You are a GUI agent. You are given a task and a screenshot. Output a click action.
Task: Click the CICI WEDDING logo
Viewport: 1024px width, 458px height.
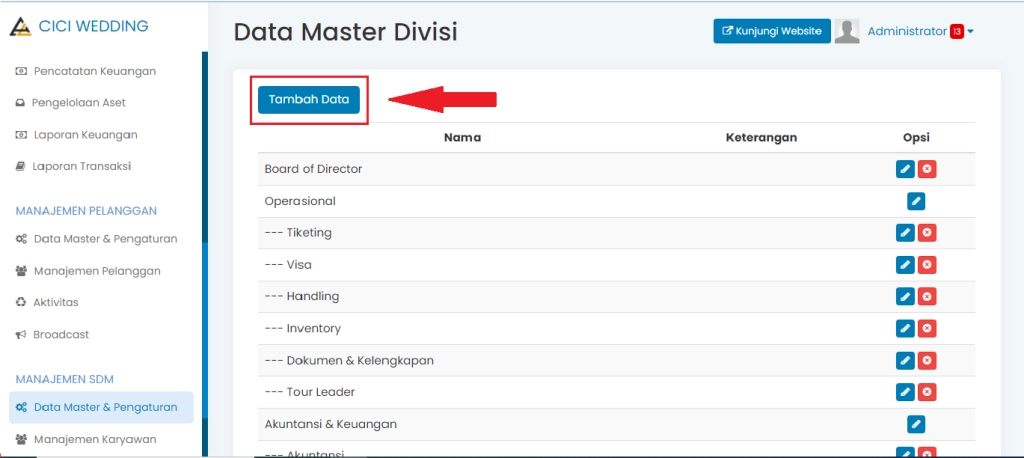(78, 27)
